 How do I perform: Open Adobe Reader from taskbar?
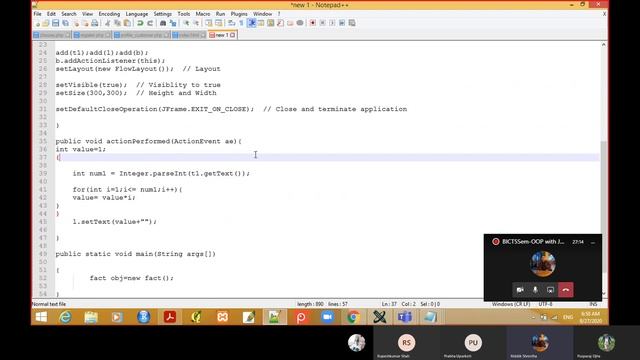[x=170, y=317]
